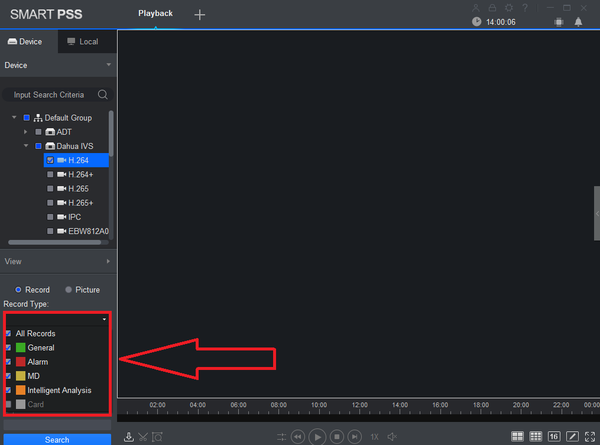The height and width of the screenshot is (445, 600).
Task: Click the magnifier search icon in device search
Action: 103,94
